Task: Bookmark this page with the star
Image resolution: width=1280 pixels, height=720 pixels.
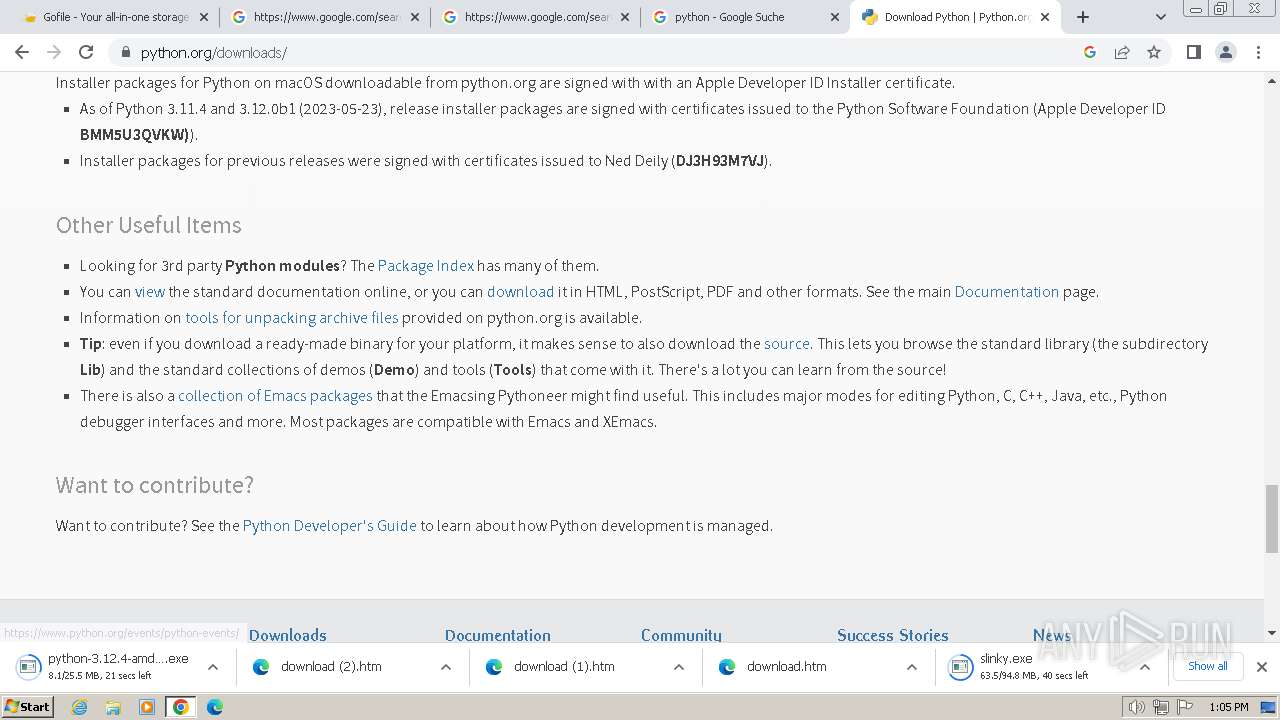Action: pos(1154,52)
